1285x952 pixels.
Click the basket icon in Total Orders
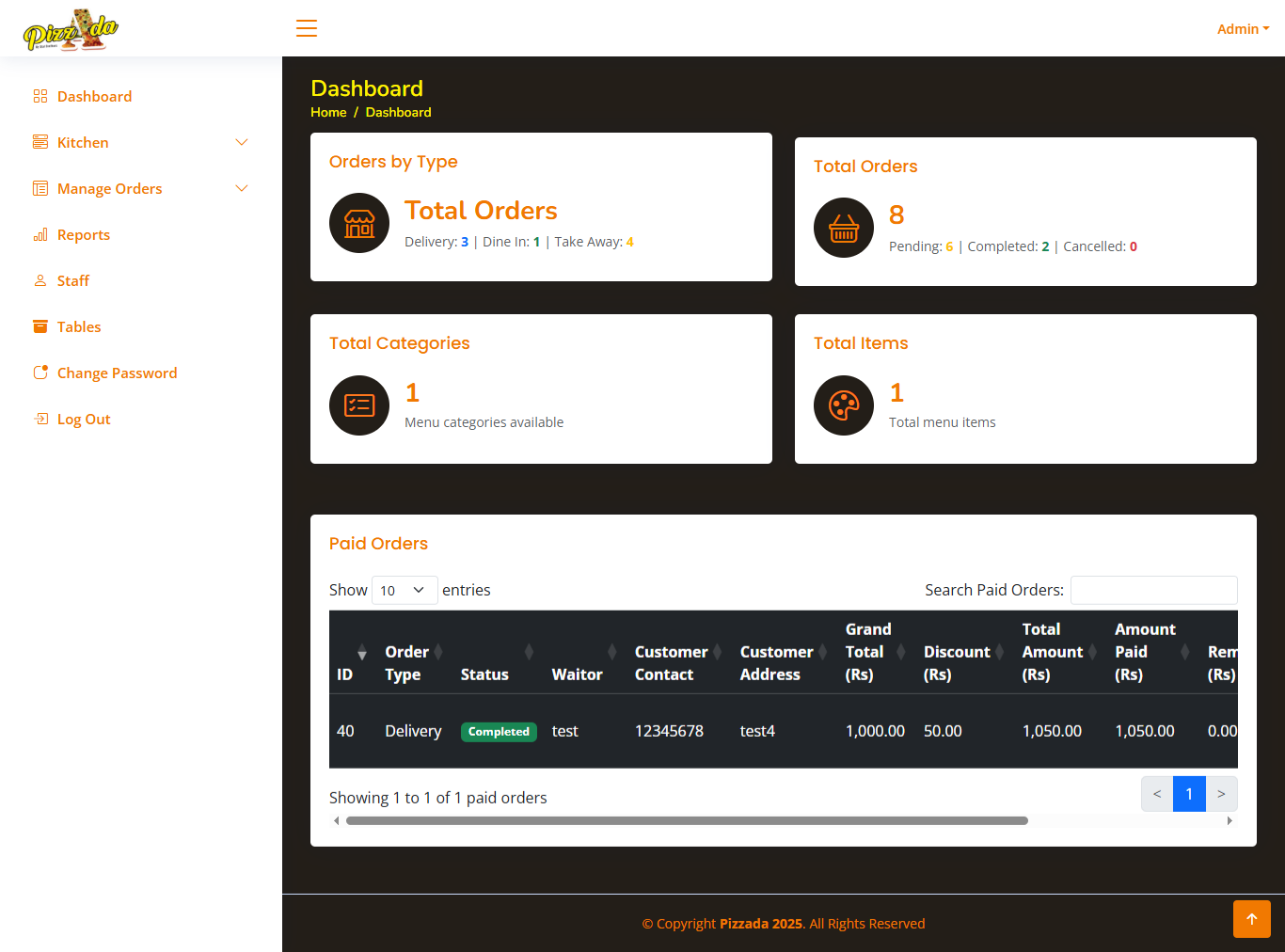point(844,228)
